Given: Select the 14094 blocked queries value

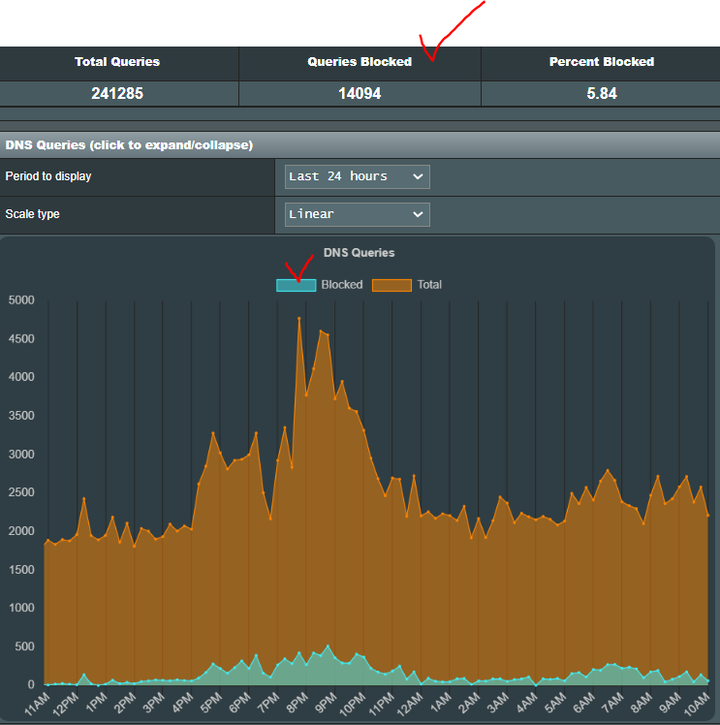Looking at the screenshot, I should point(359,93).
